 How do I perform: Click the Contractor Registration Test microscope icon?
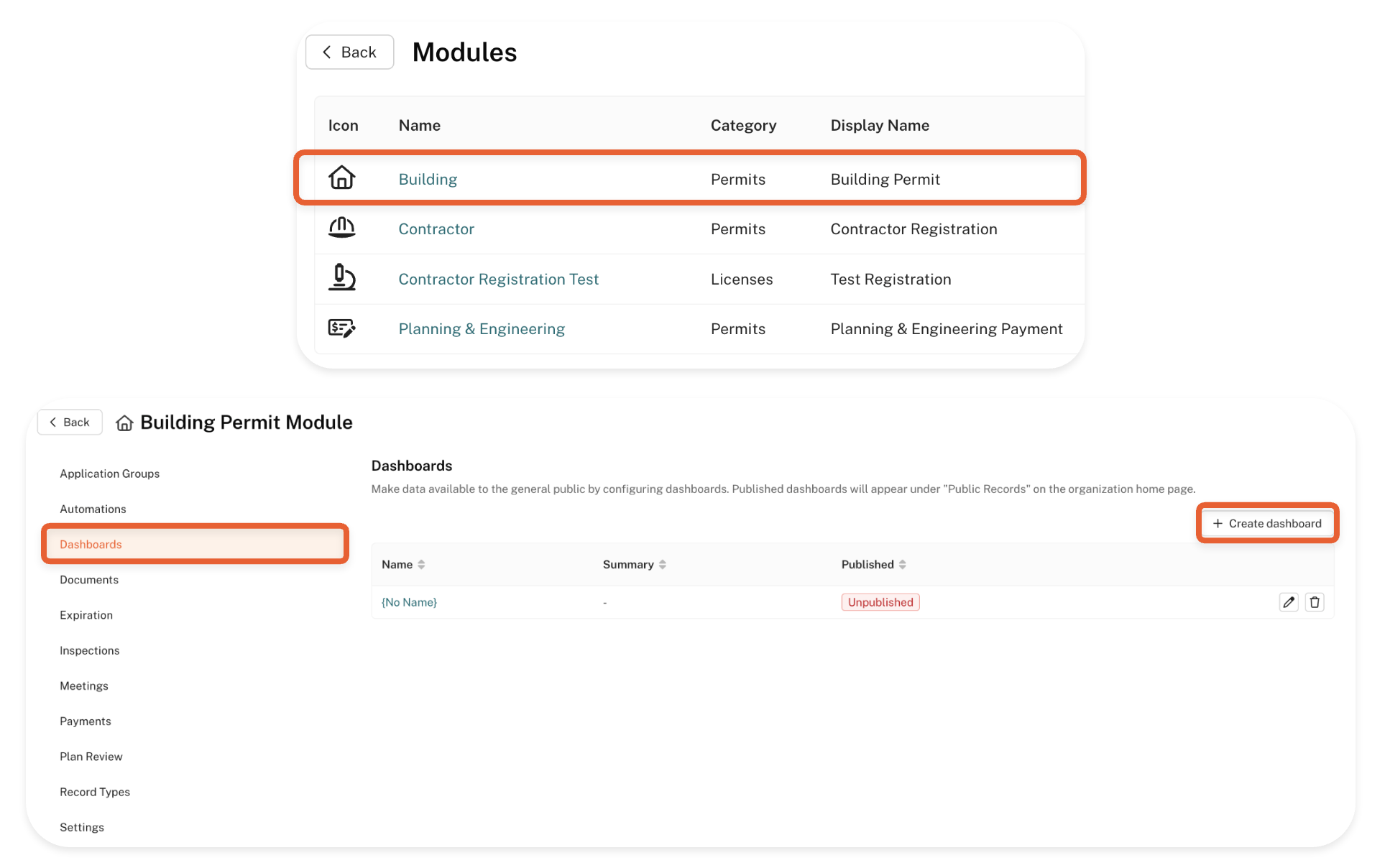(x=341, y=278)
